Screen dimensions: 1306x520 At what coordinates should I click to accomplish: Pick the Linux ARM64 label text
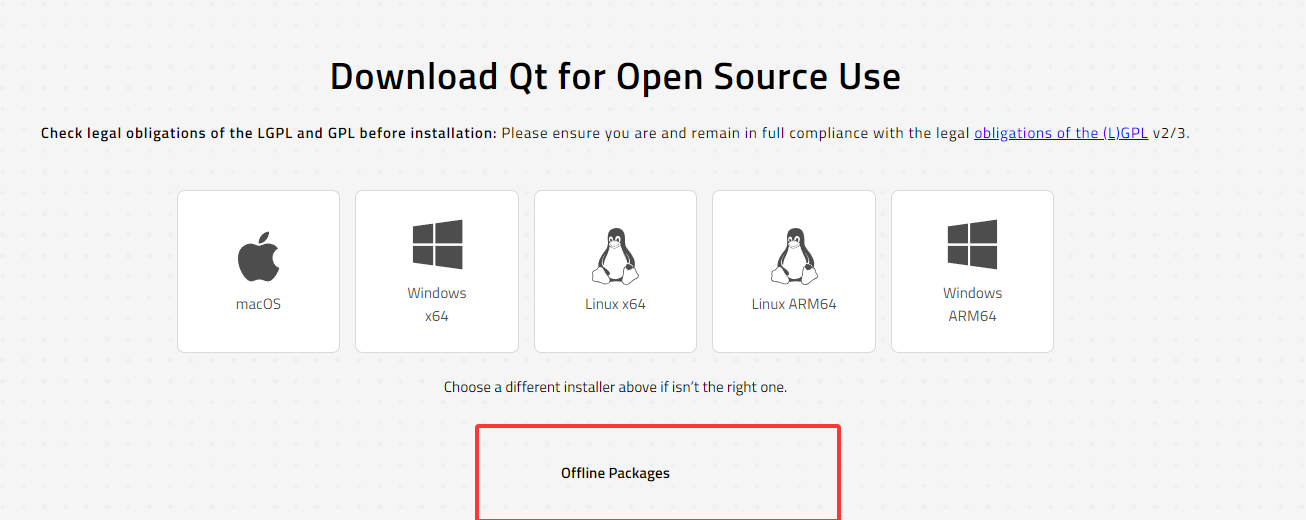pyautogui.click(x=794, y=304)
